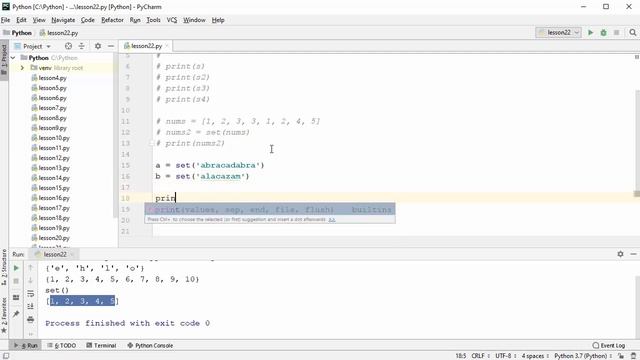Collapse all icon in Project panel
Image resolution: width=640 pixels, height=360 pixels.
click(82, 46)
